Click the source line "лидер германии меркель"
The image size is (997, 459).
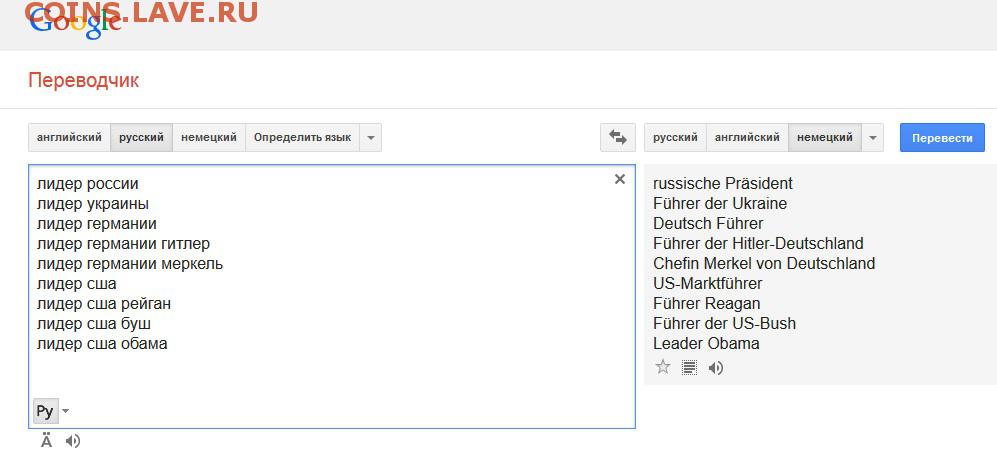(x=130, y=263)
